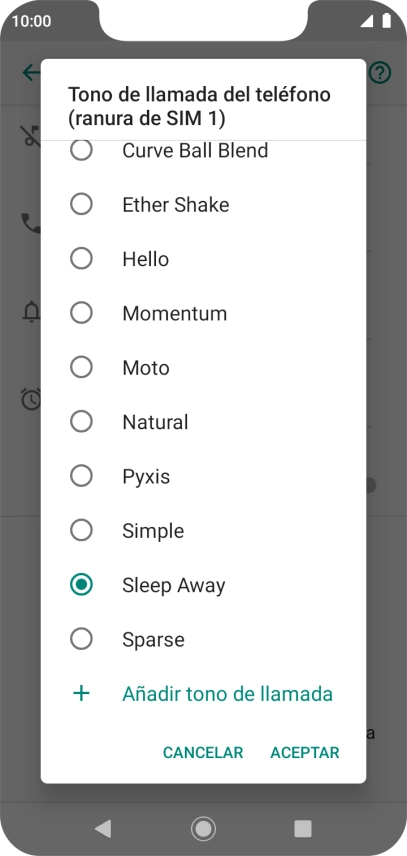Tap the Android home circle button
This screenshot has height=856, width=407.
click(x=204, y=829)
